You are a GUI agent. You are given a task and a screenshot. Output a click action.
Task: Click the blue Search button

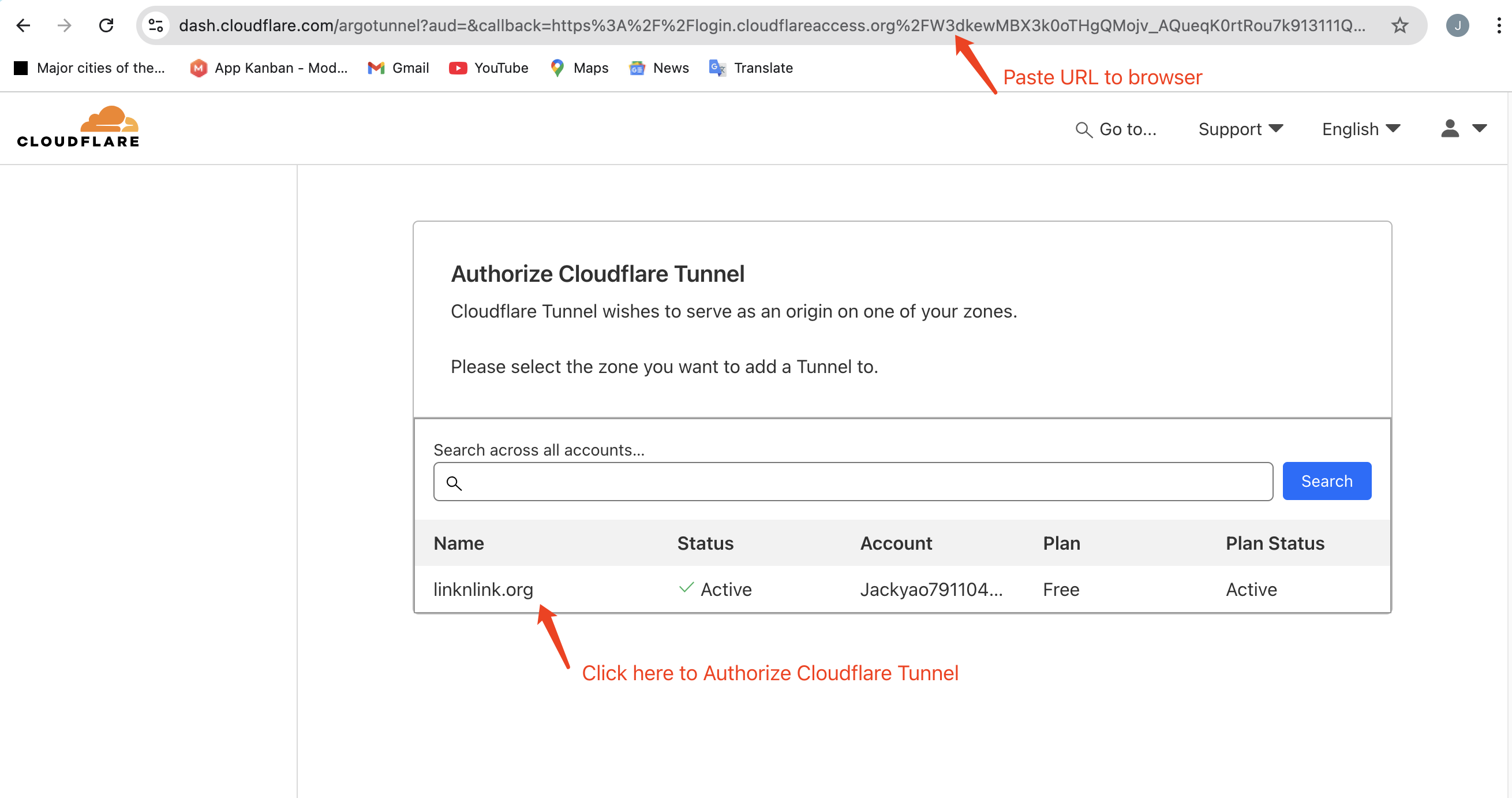pos(1326,481)
